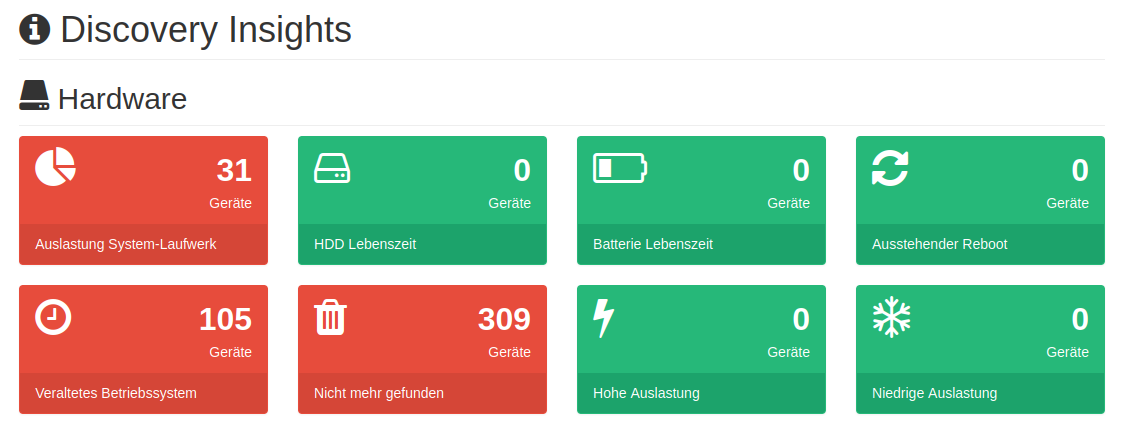Screen dimensions: 1126x438
Task: Select the Niedrige Auslastung footer label
Action: pyautogui.click(x=934, y=393)
